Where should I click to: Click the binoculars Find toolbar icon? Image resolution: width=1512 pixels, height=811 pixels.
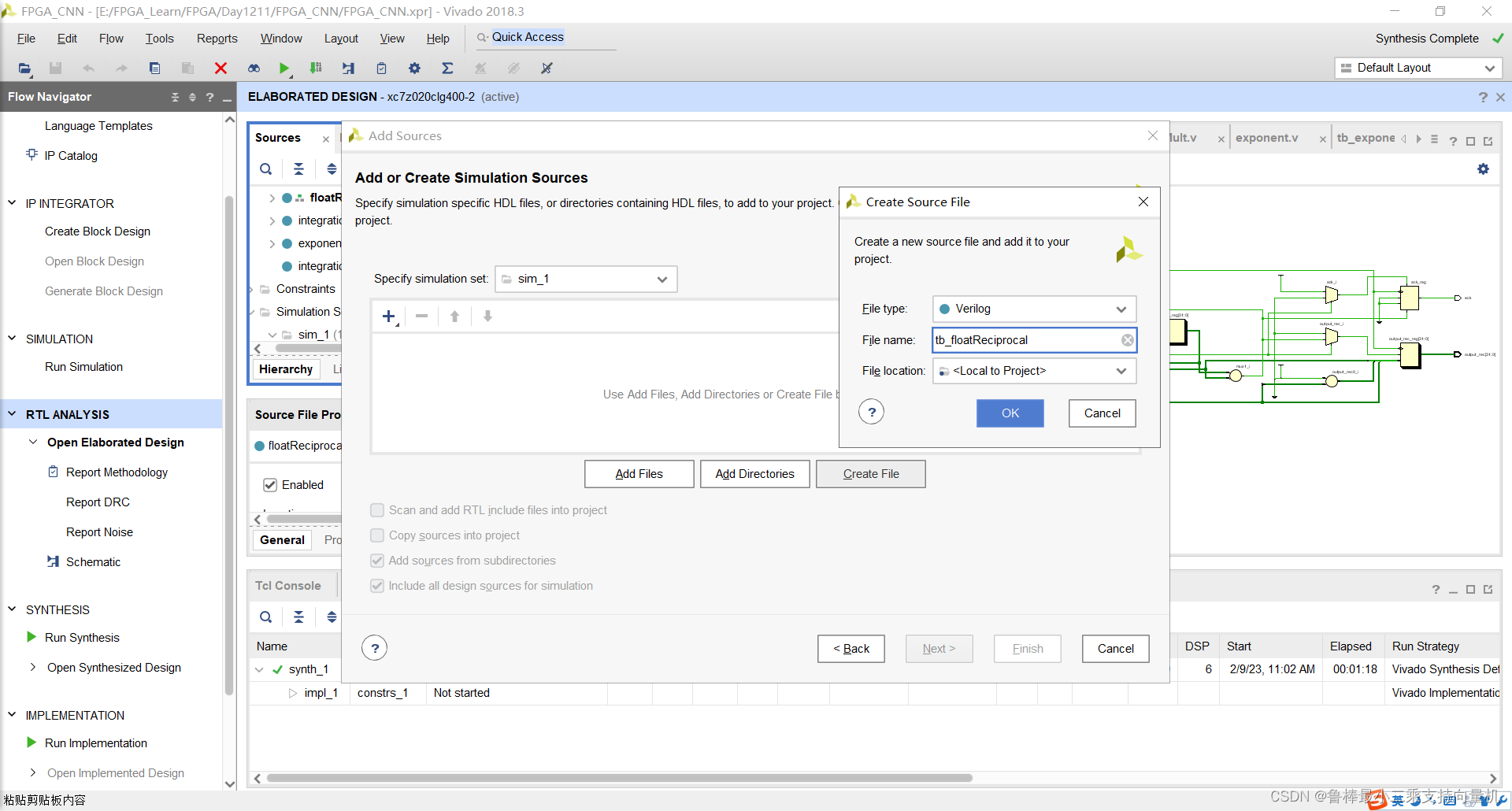(x=254, y=69)
